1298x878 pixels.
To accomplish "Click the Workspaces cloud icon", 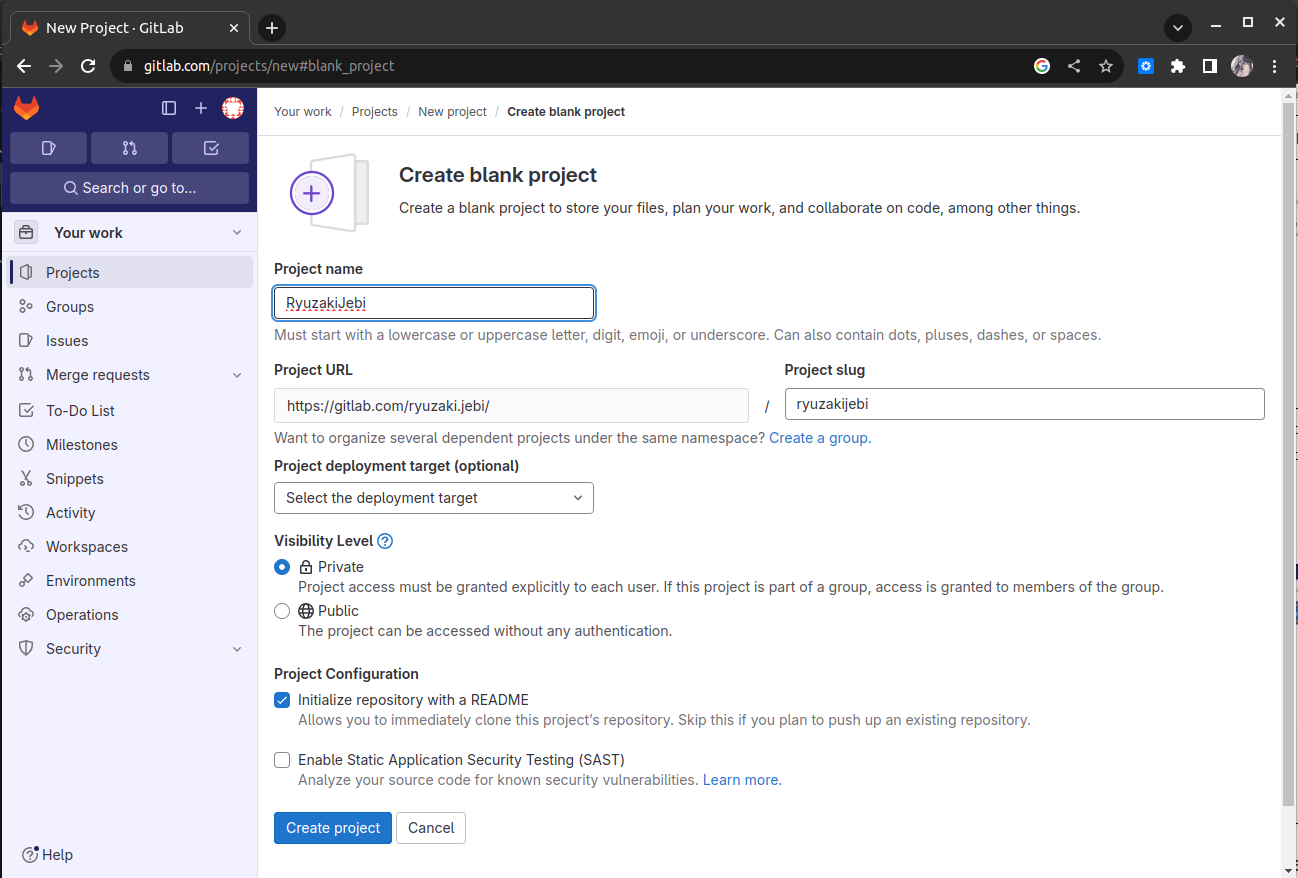I will tap(26, 546).
